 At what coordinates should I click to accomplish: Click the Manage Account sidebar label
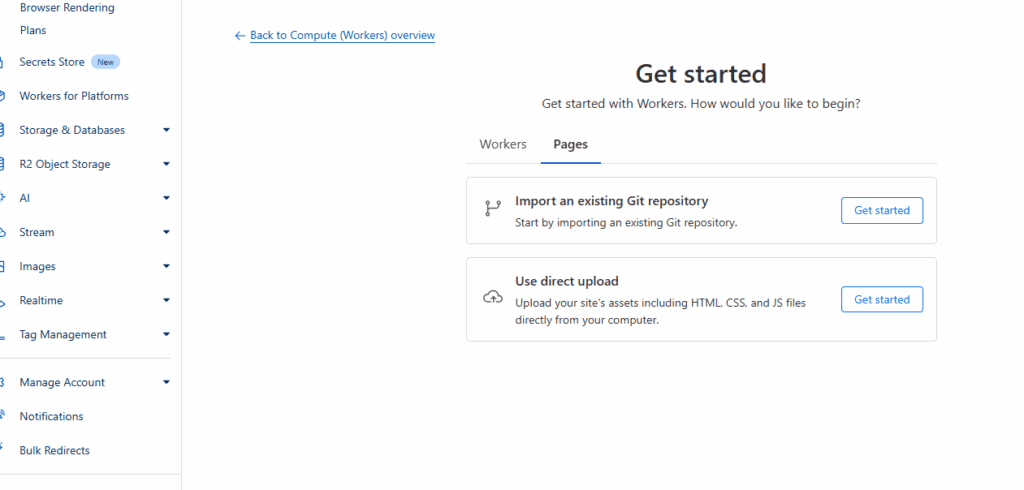[x=62, y=382]
